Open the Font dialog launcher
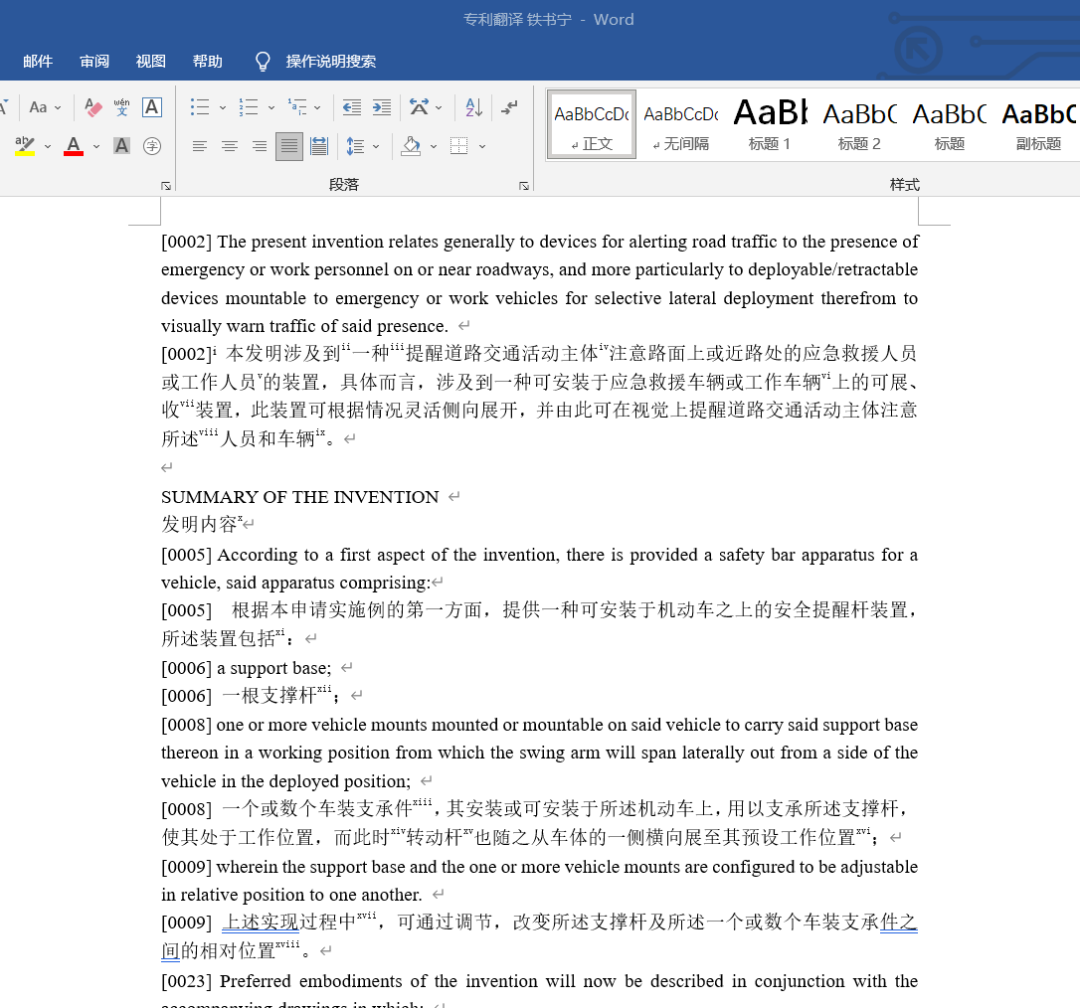Screen dimensions: 1080x1008 tap(166, 185)
